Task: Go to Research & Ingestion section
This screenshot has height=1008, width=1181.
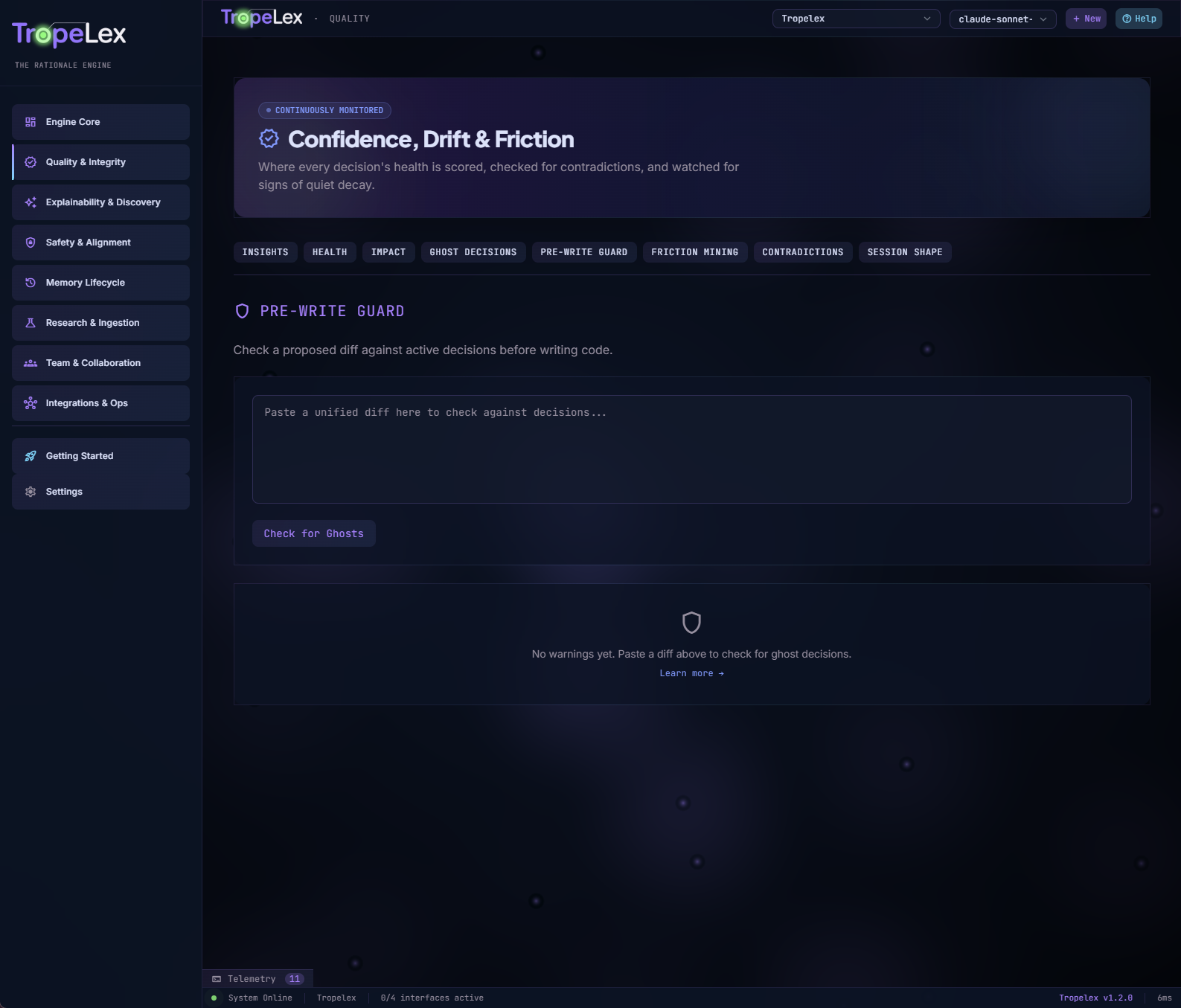Action: [100, 323]
